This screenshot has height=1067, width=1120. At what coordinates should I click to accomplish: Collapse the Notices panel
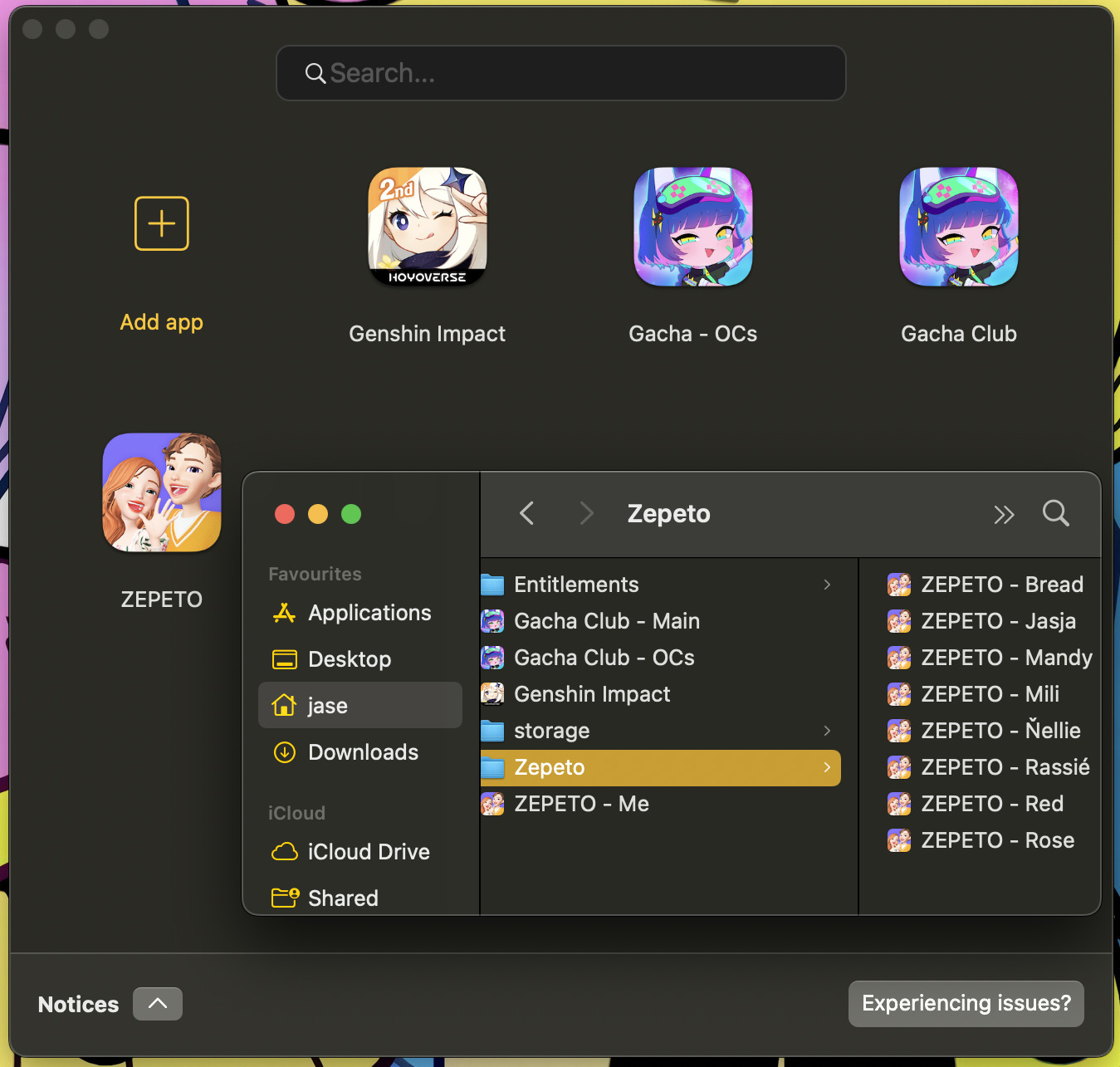(157, 1003)
